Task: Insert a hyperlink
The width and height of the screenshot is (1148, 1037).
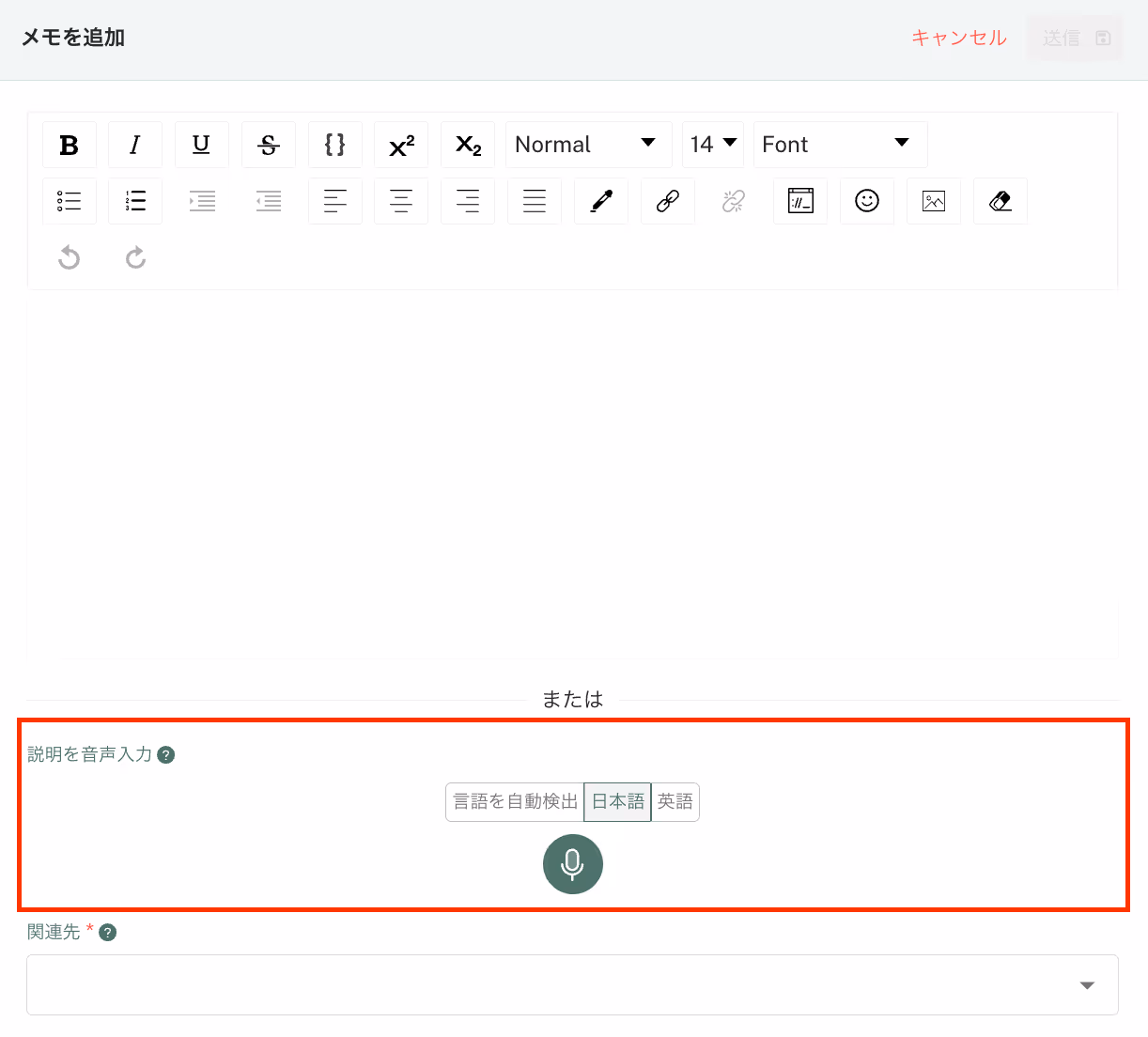Action: tap(668, 201)
